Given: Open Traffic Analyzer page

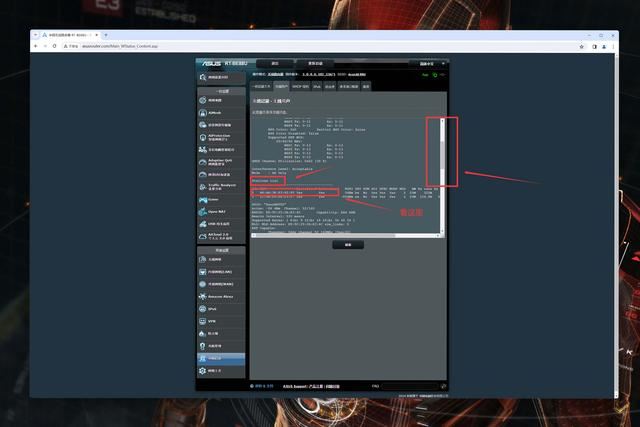Looking at the screenshot, I should (221, 185).
